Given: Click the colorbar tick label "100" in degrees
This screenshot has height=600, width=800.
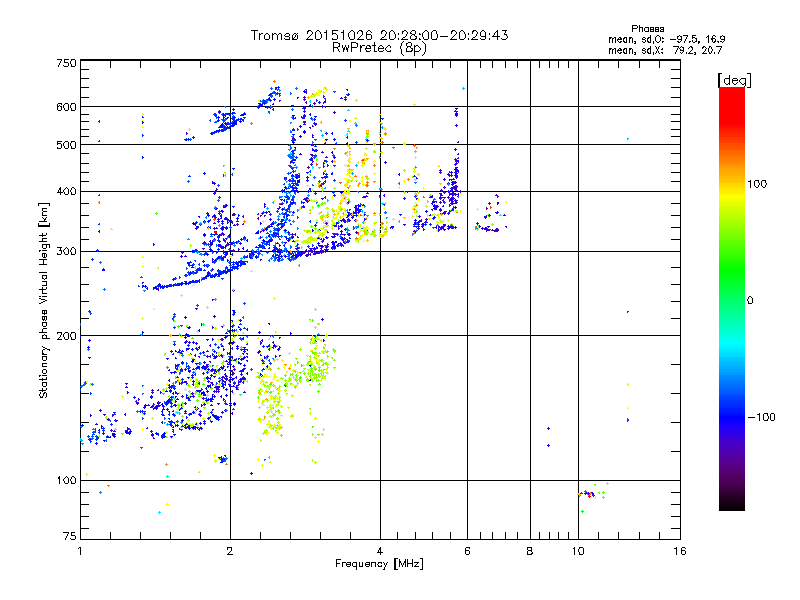Looking at the screenshot, I should (757, 184).
